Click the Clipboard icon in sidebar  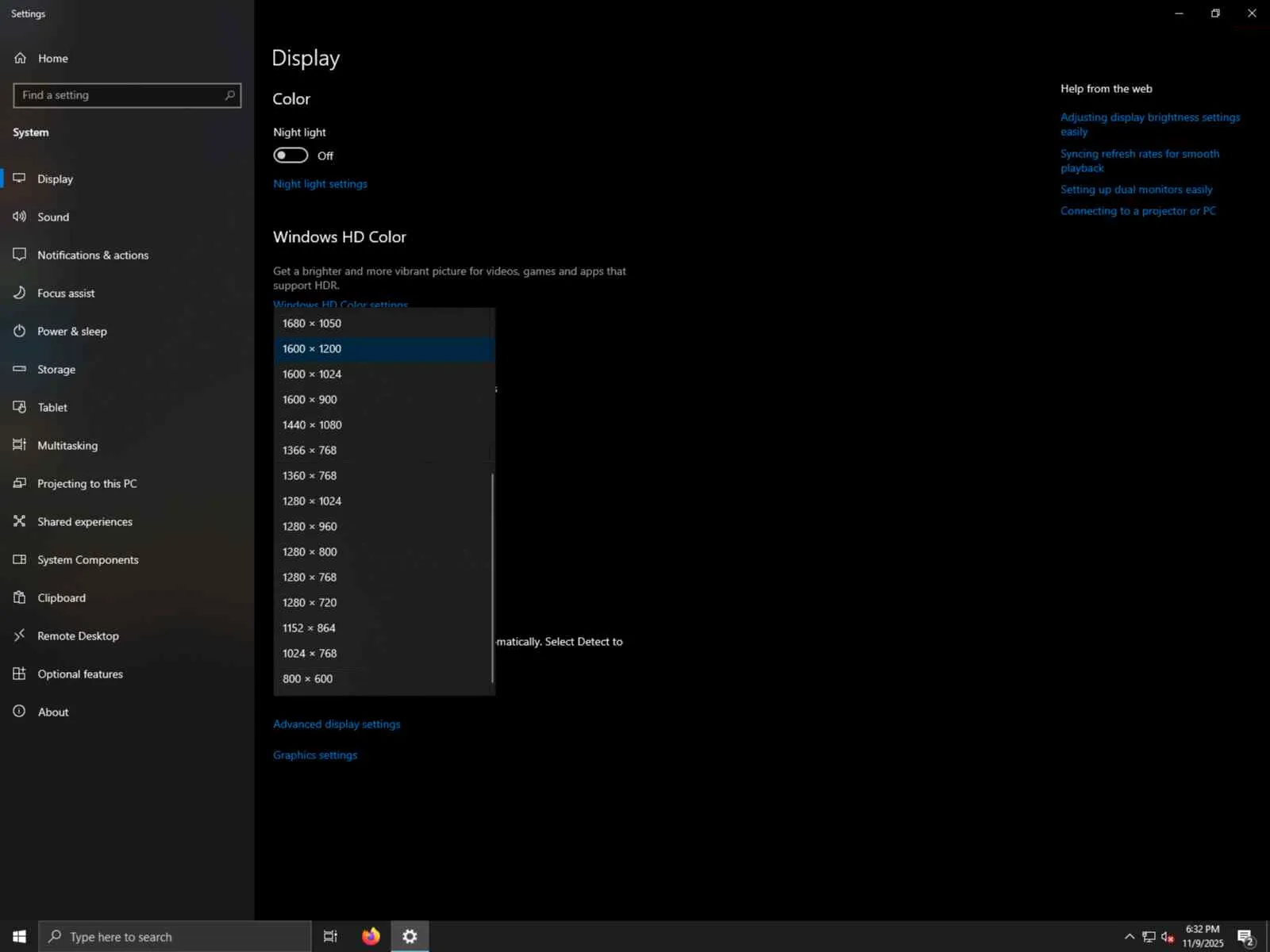20,597
